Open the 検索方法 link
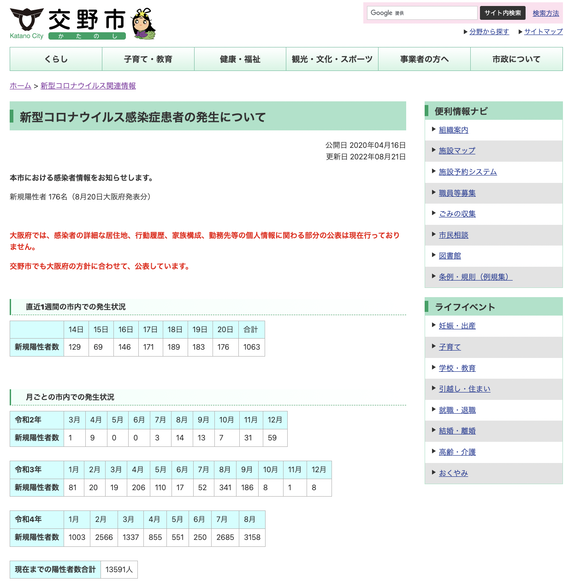The height and width of the screenshot is (586, 580). pyautogui.click(x=546, y=13)
